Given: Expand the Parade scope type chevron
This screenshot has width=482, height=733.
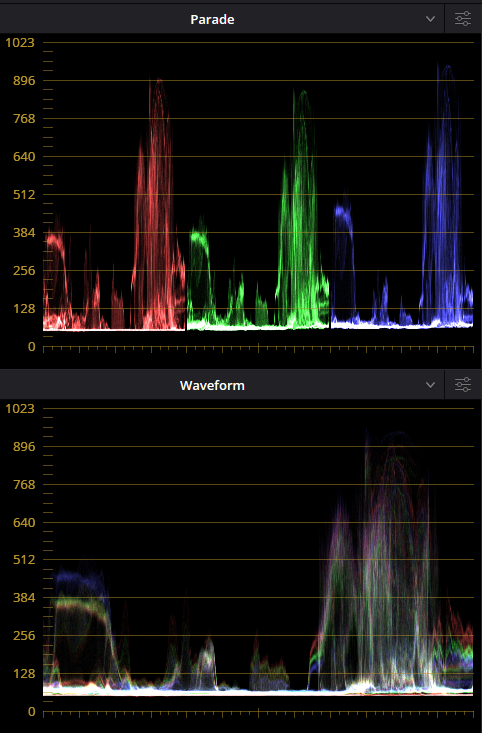Looking at the screenshot, I should click(430, 19).
